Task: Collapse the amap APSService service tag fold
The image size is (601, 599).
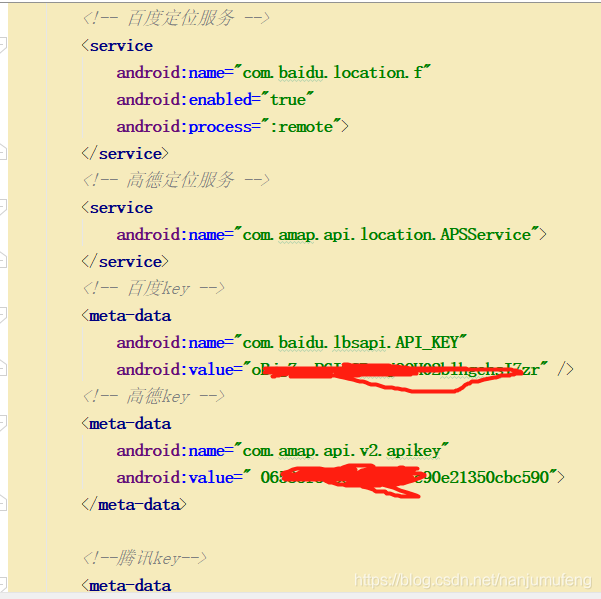Action: pyautogui.click(x=2, y=207)
